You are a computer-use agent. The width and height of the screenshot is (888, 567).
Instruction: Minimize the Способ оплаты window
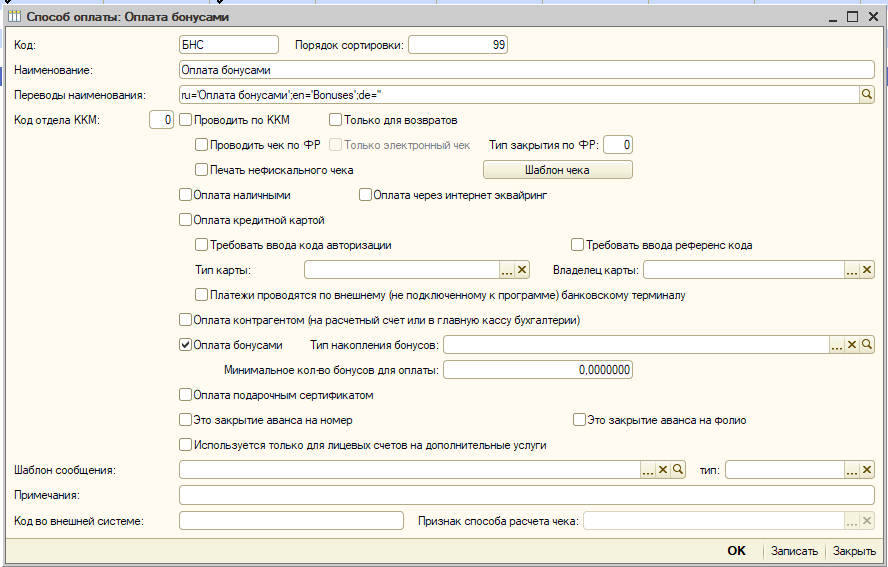point(832,17)
